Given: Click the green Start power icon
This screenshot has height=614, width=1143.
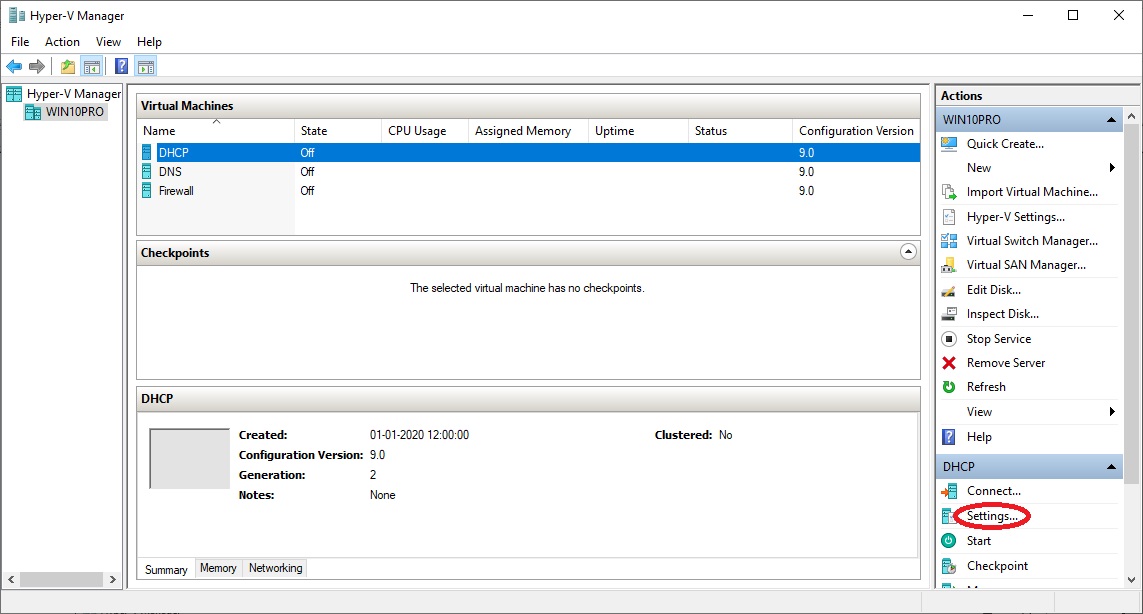Looking at the screenshot, I should tap(948, 540).
